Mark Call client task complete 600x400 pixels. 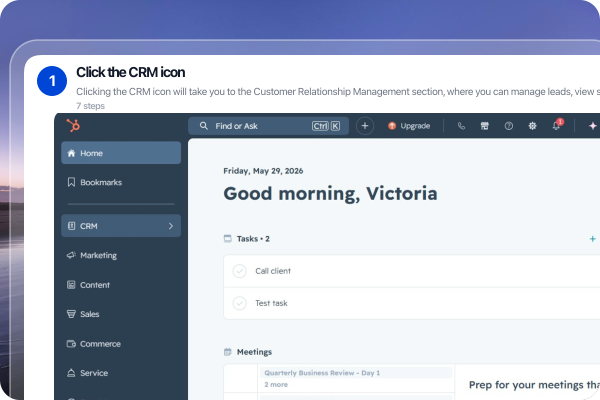(x=240, y=271)
